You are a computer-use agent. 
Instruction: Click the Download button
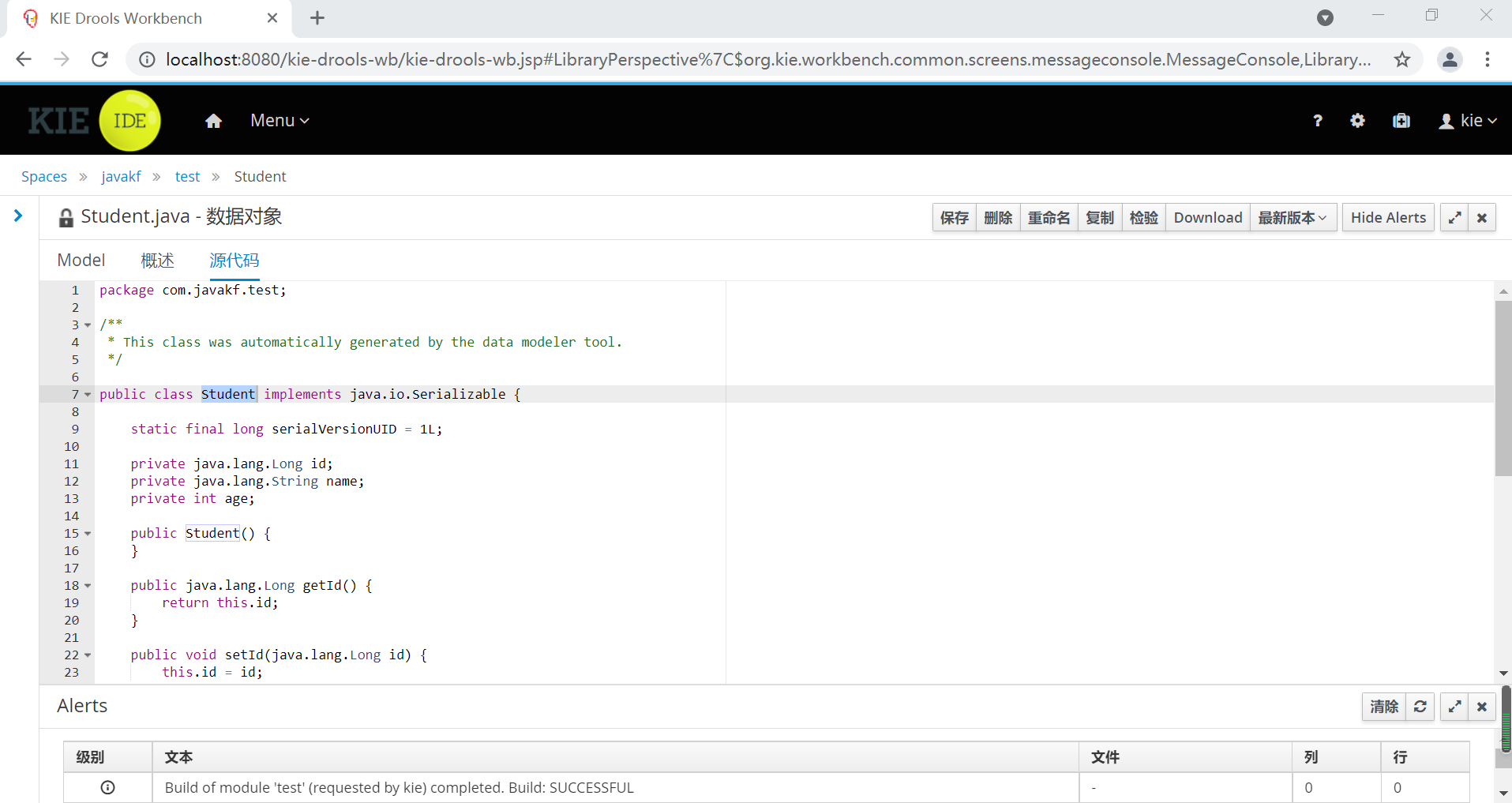pos(1208,218)
